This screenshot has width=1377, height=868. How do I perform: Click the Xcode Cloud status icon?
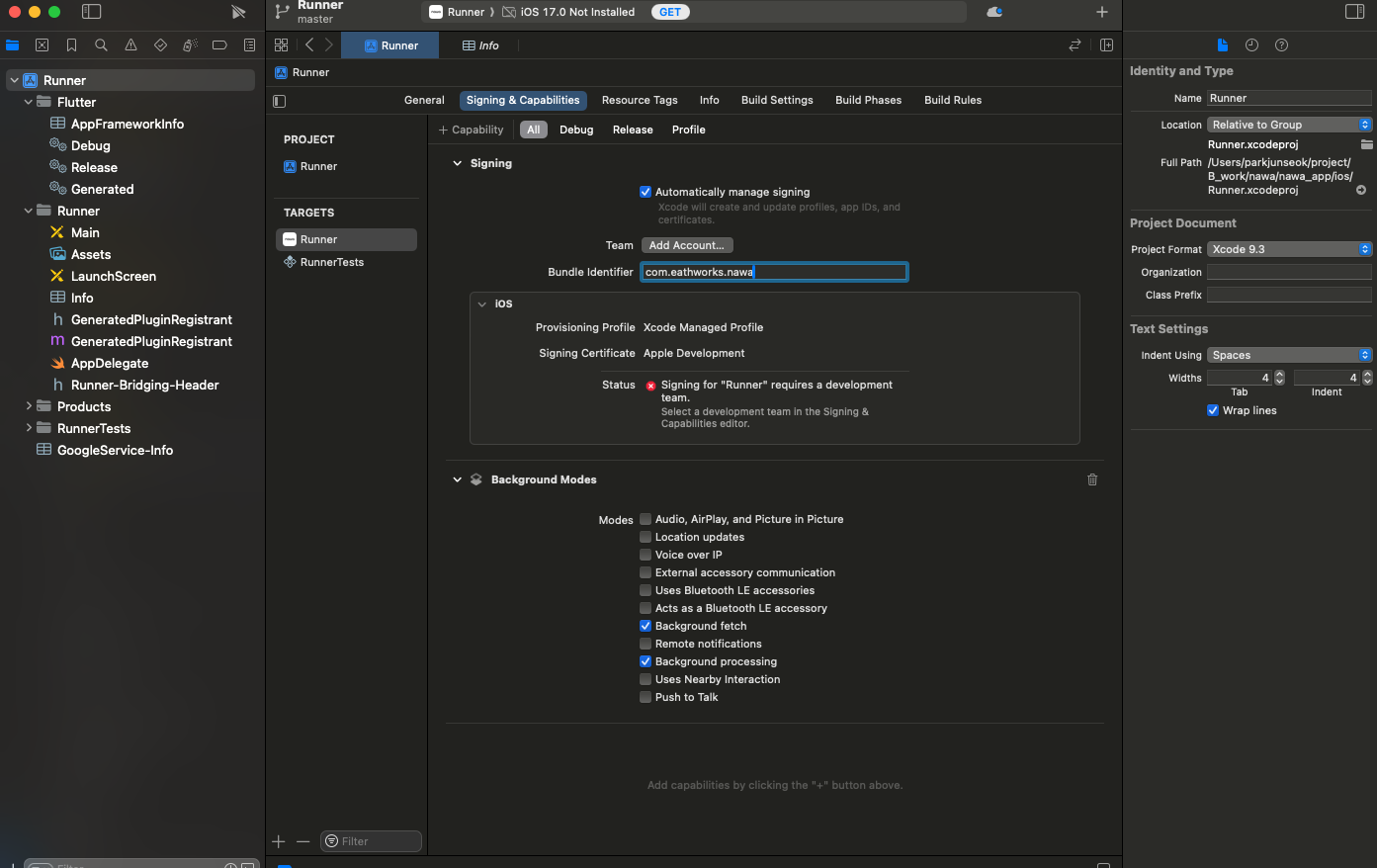[994, 12]
